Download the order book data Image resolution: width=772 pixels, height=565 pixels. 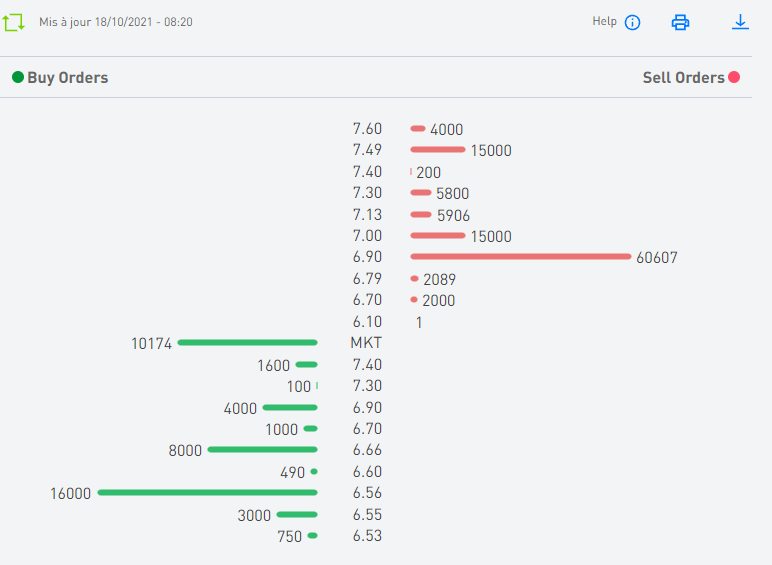click(x=740, y=21)
